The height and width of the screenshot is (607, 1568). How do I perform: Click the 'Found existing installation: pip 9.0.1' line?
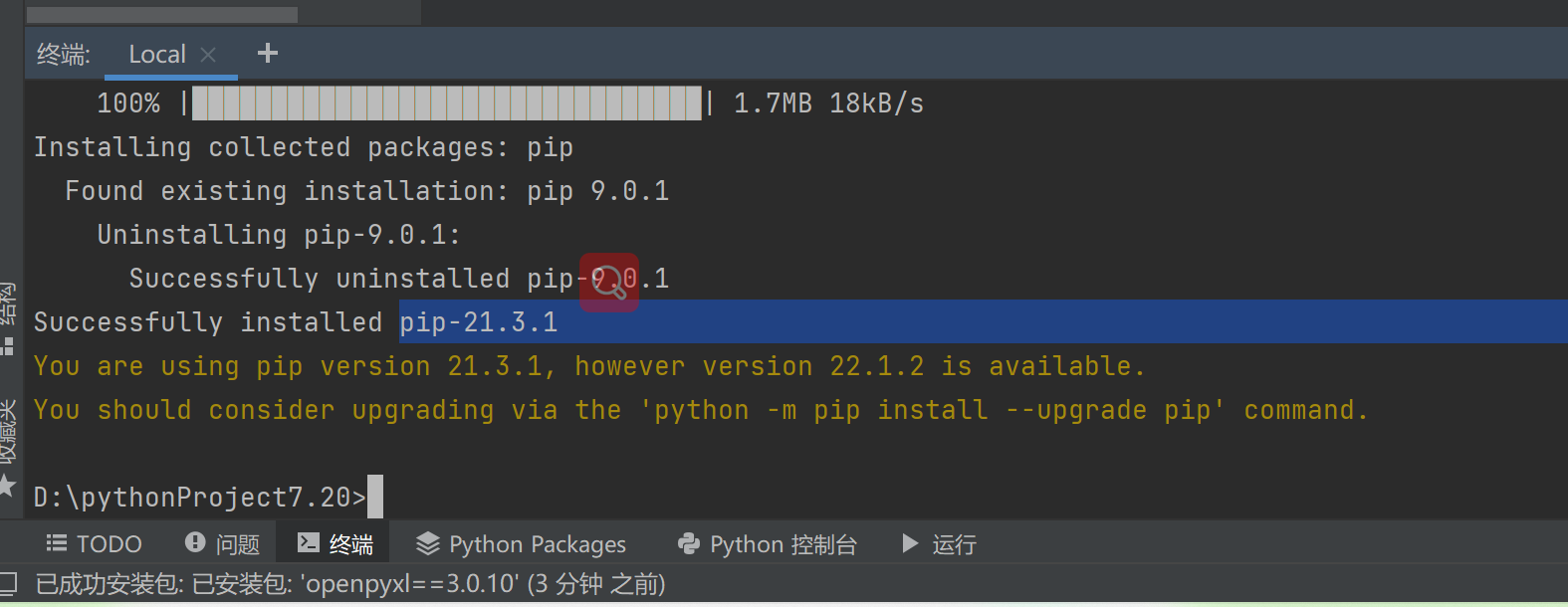tap(366, 191)
